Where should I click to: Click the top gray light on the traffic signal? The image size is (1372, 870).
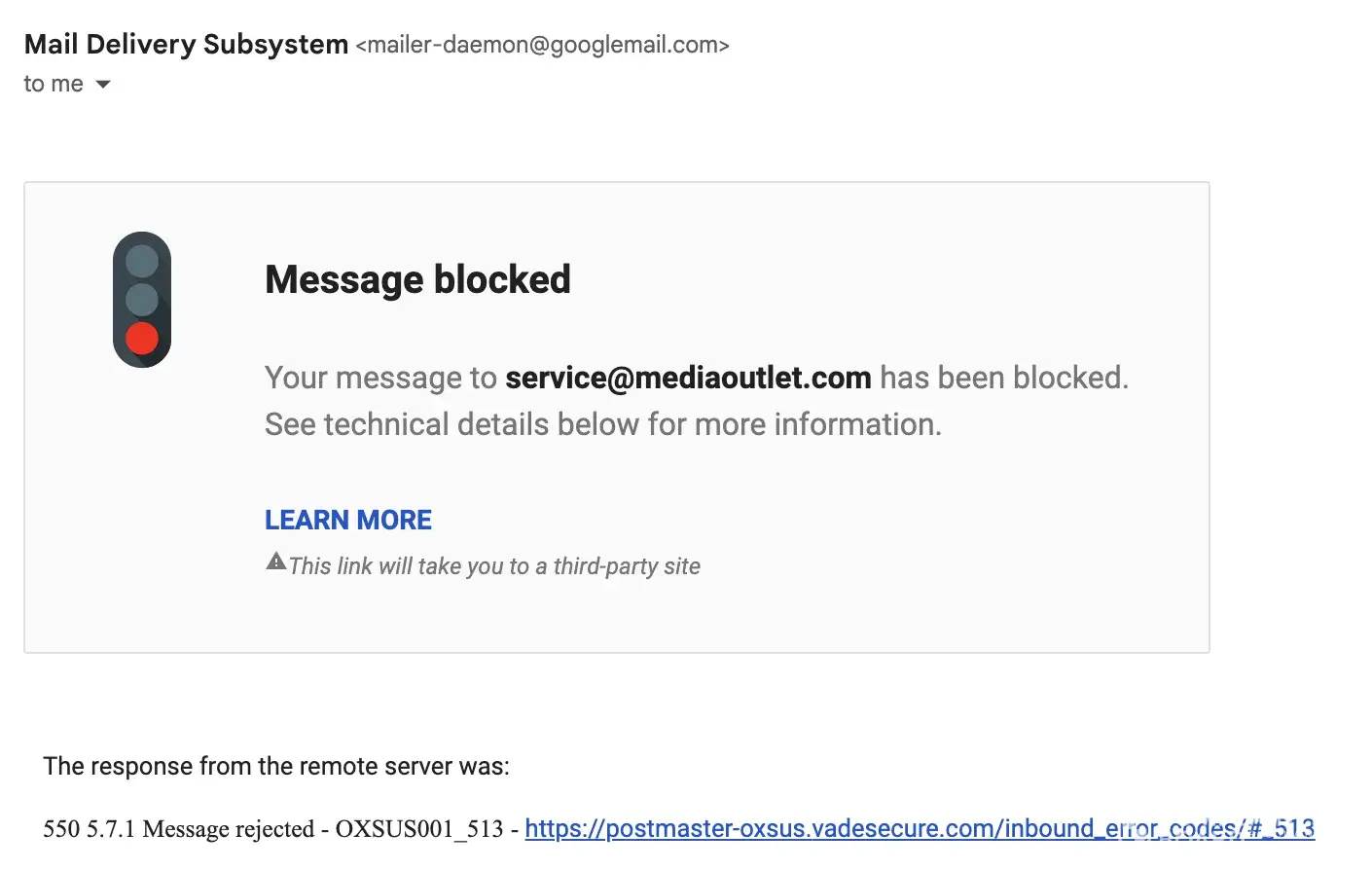point(142,261)
